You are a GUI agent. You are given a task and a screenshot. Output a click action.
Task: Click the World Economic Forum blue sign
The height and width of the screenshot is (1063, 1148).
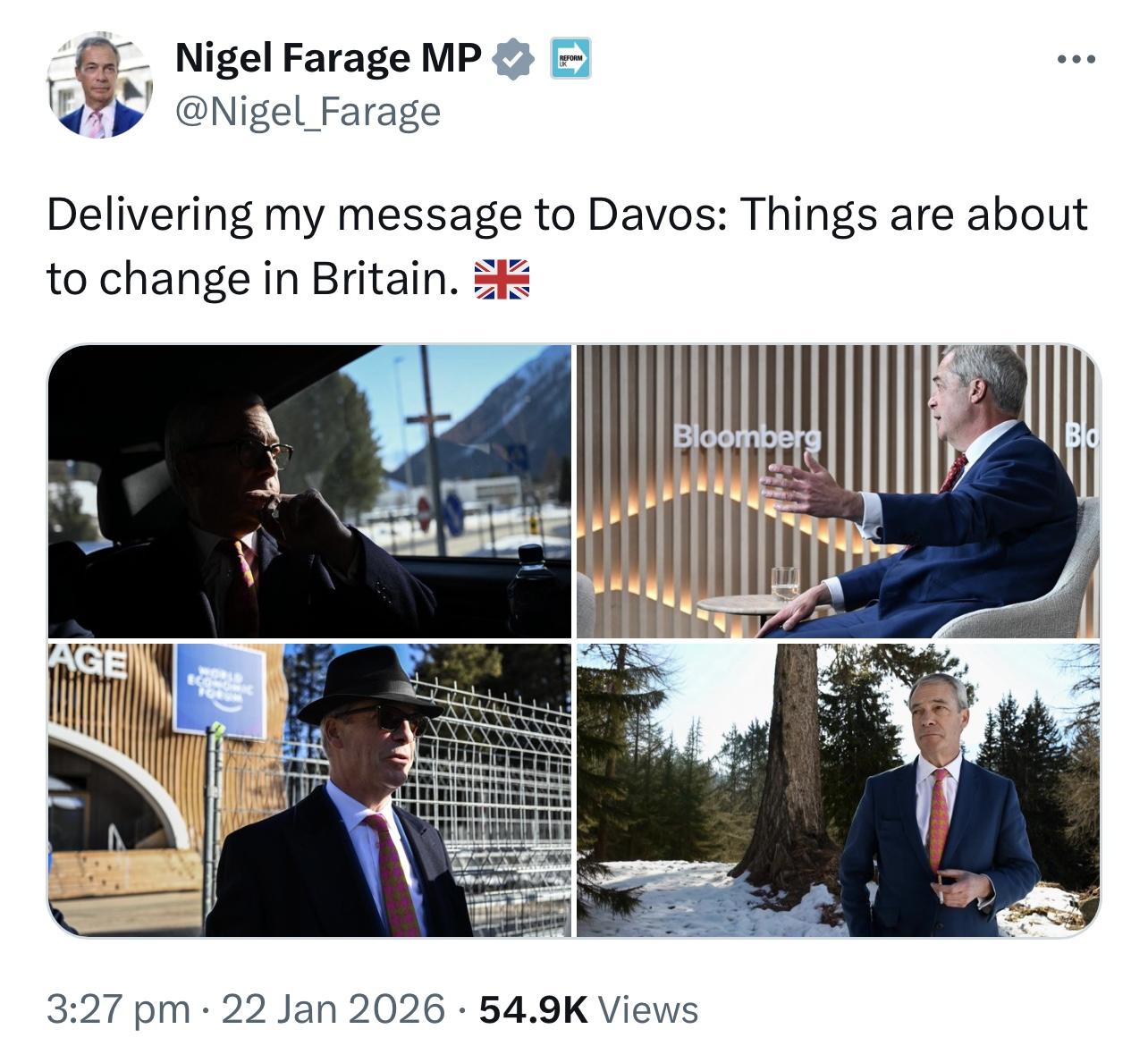coord(220,690)
